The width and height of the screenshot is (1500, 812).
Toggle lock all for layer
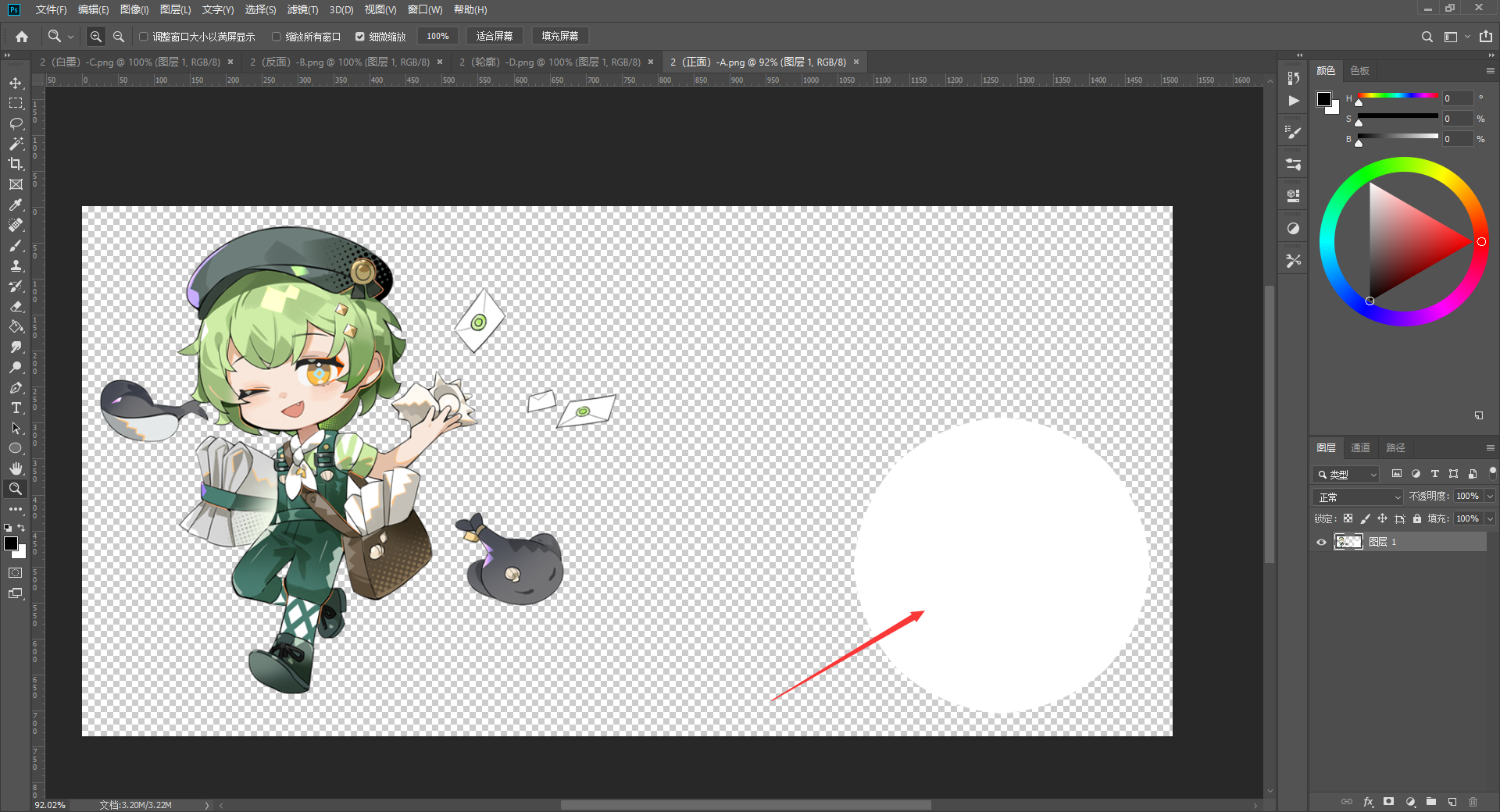tap(1417, 518)
